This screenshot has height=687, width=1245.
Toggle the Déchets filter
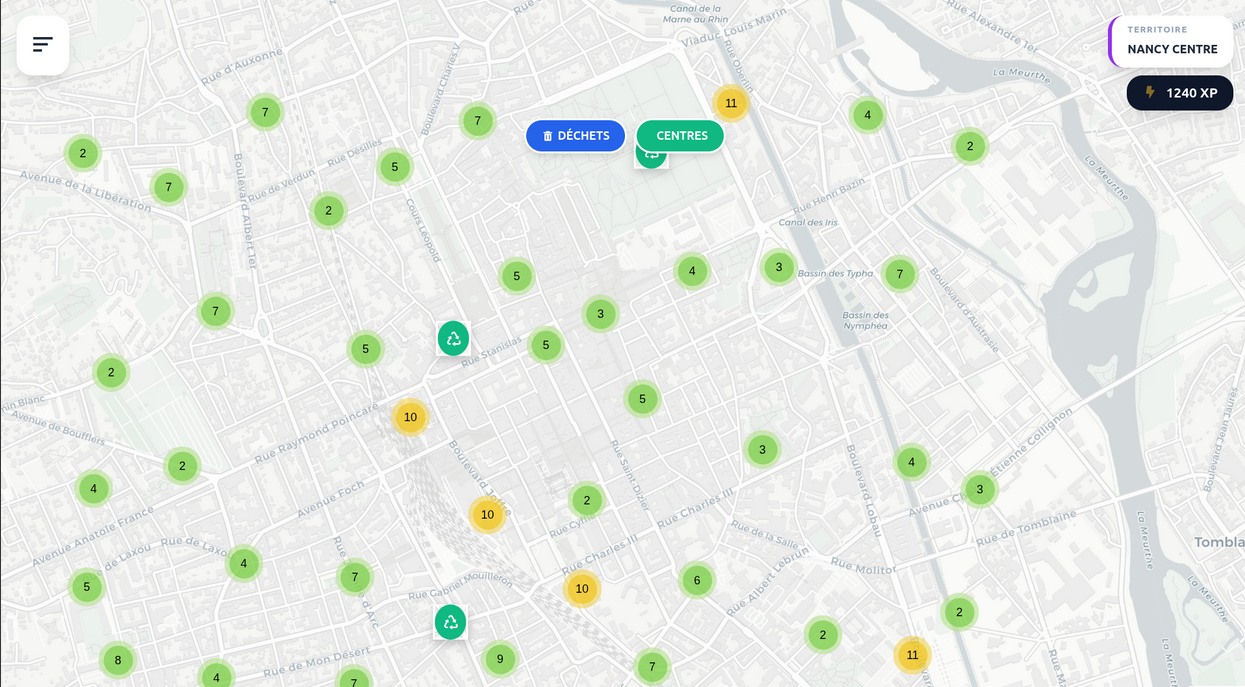pyautogui.click(x=576, y=136)
